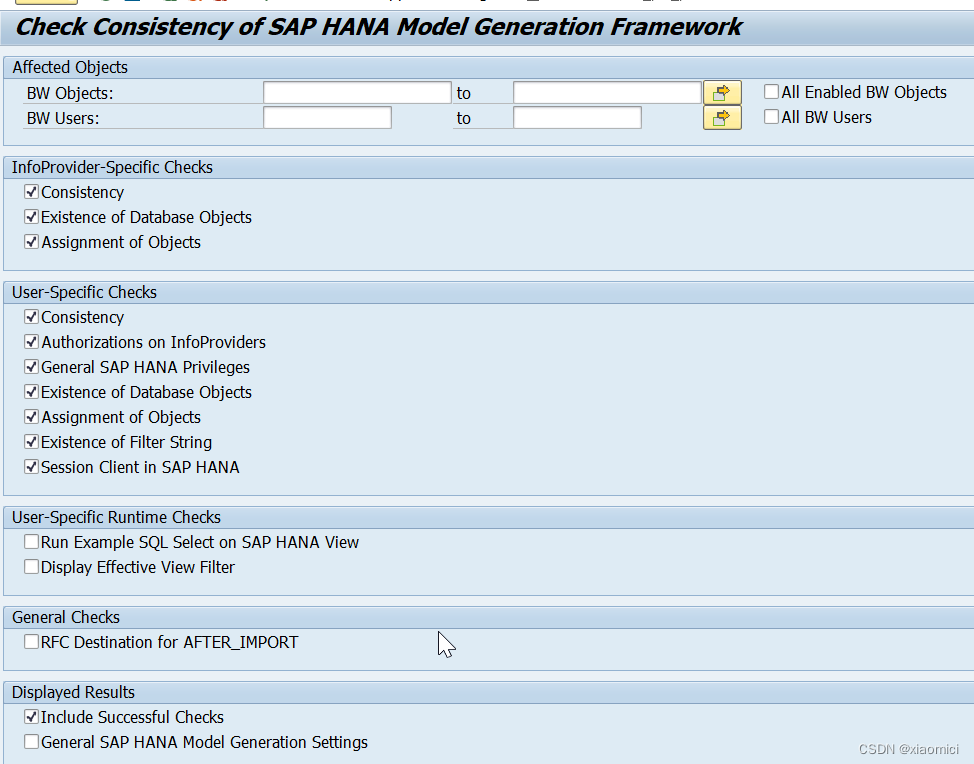Toggle Session Client in SAP HANA checkbox
Image resolution: width=974 pixels, height=764 pixels.
pyautogui.click(x=31, y=466)
